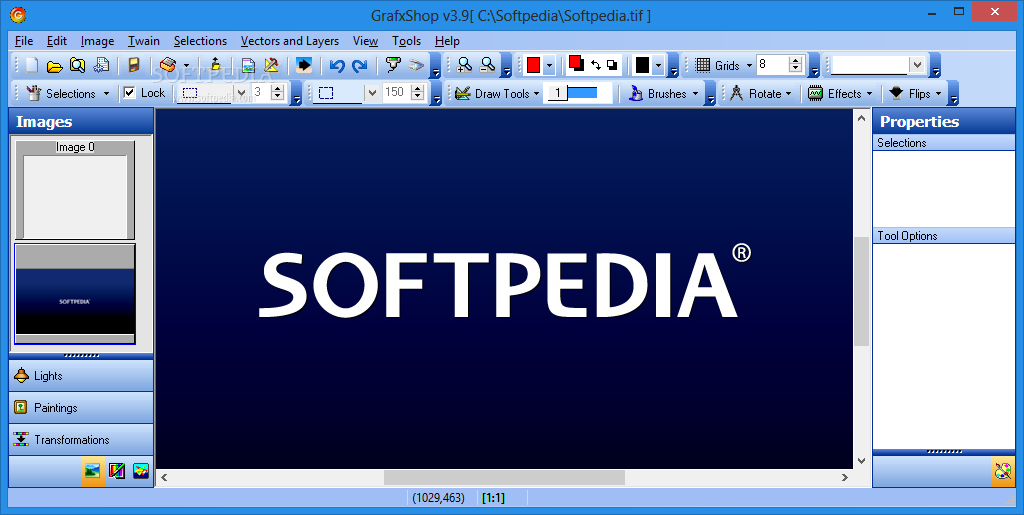Click the red foreground color swatch
The image size is (1024, 515).
click(x=575, y=62)
